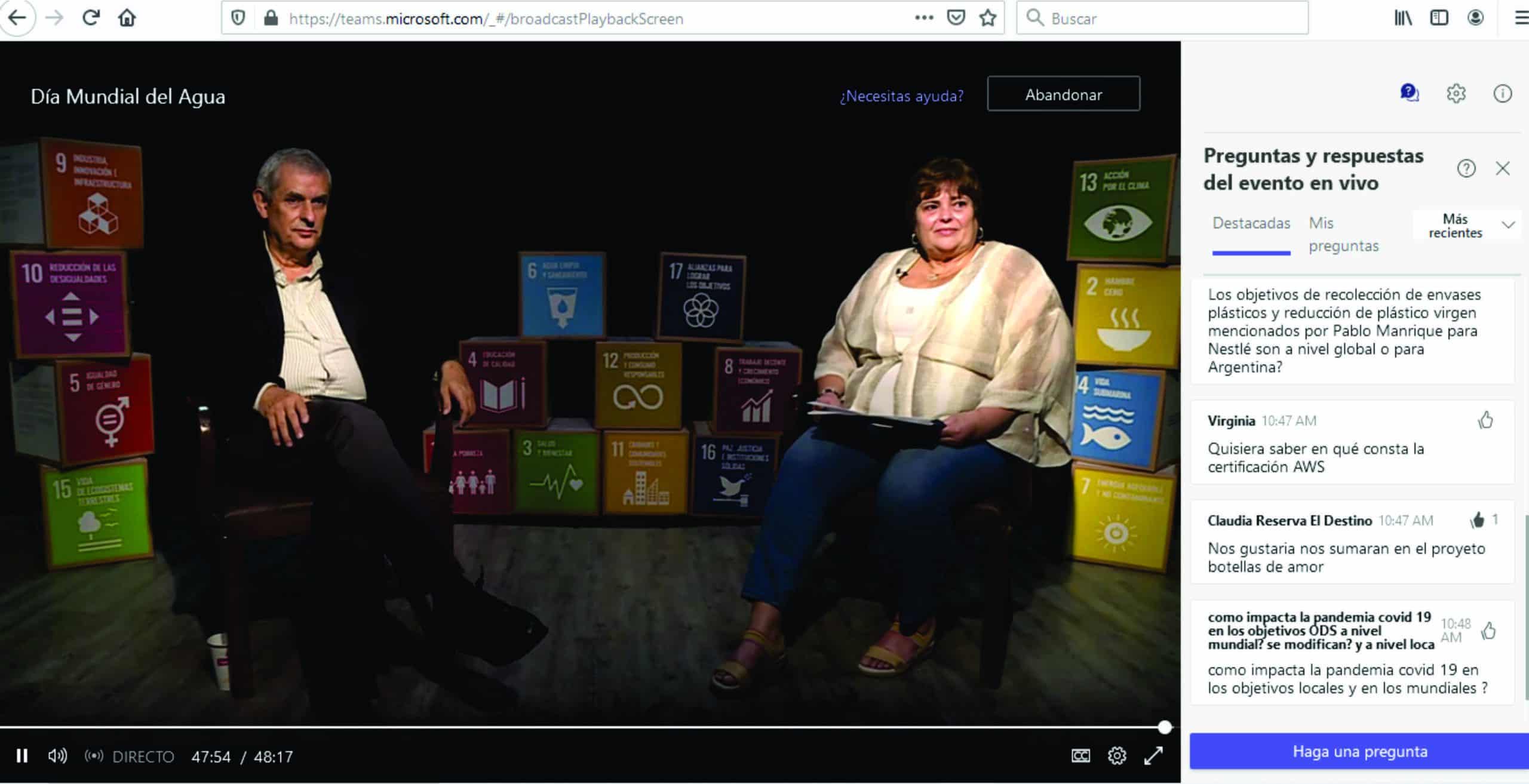Open the Firefox account icon
The image size is (1529, 784).
[x=1475, y=18]
